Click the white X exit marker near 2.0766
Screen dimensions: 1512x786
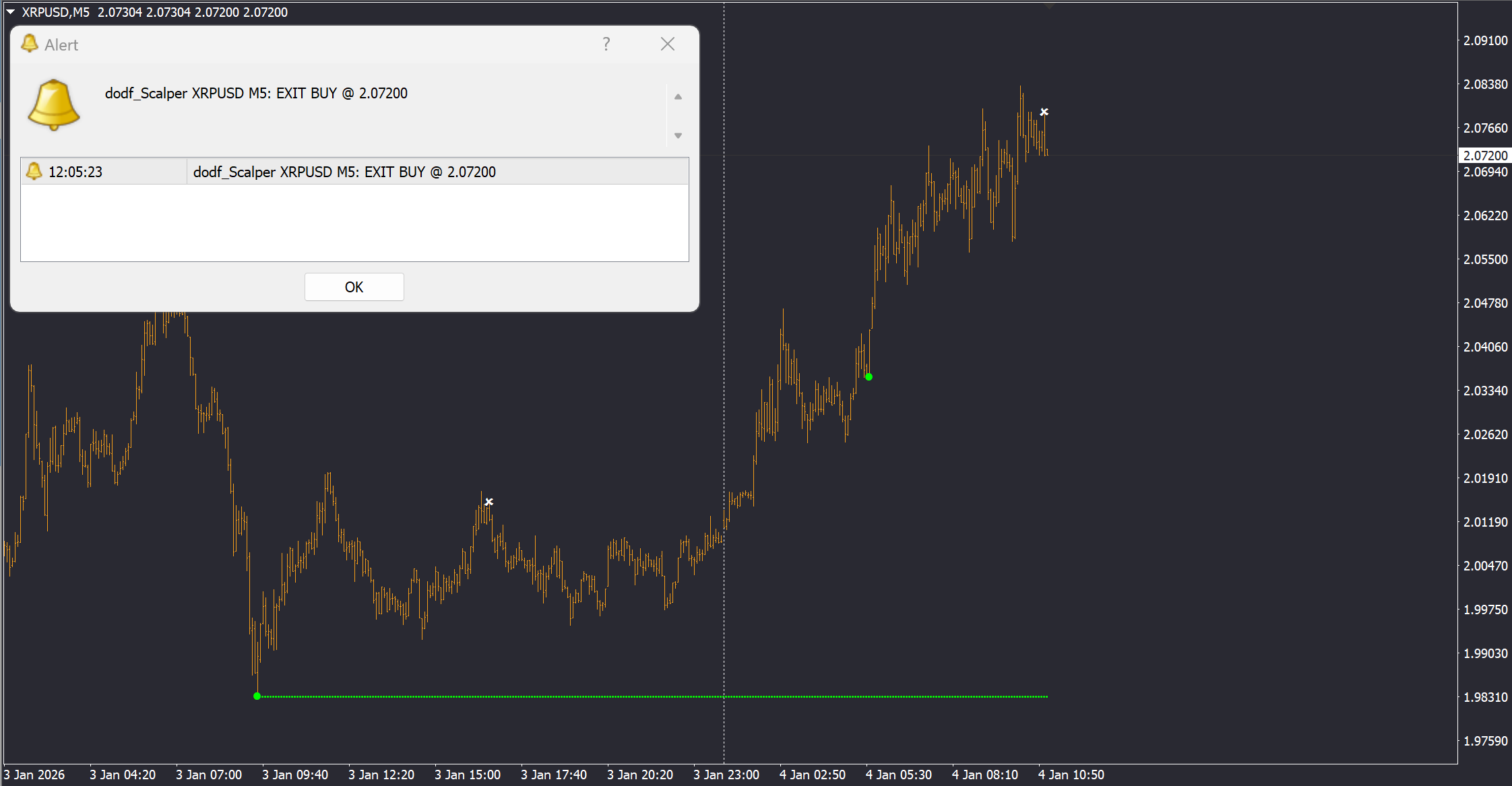pyautogui.click(x=1044, y=112)
